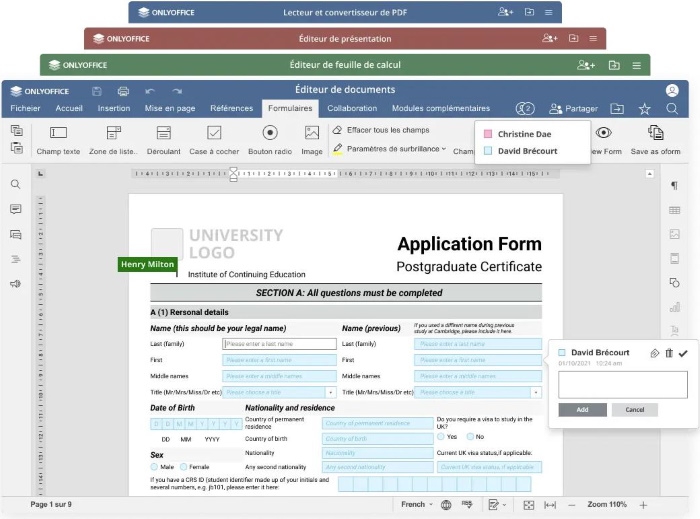
Task: Open the search panel in left sidebar
Action: click(16, 184)
